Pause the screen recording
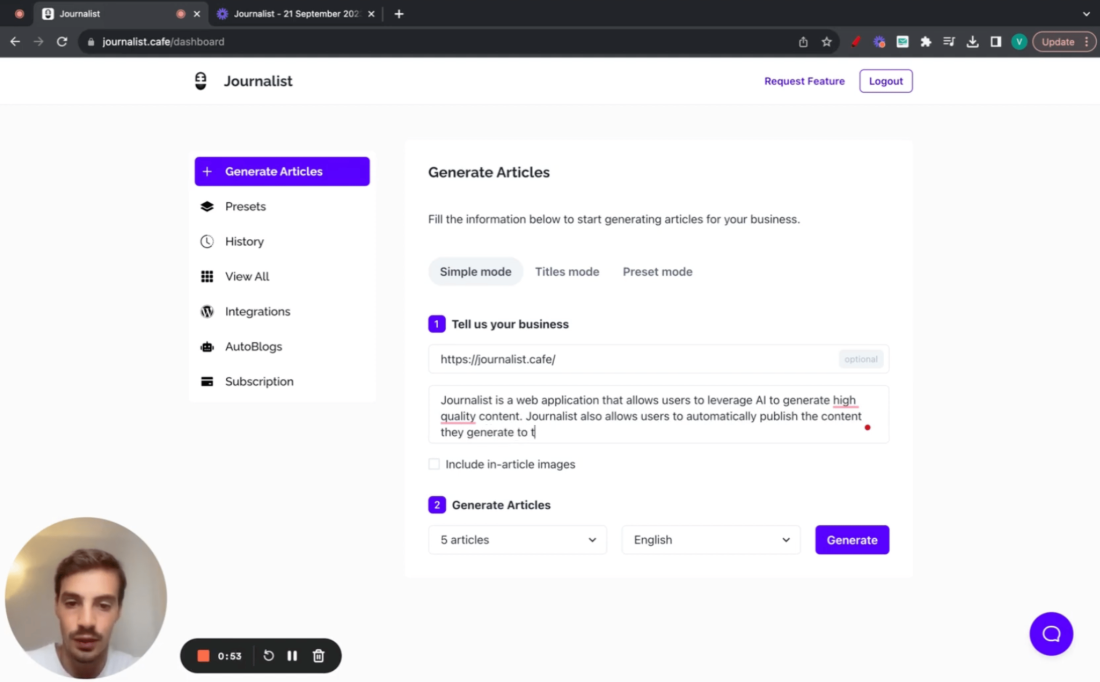The width and height of the screenshot is (1100, 682). [x=292, y=656]
